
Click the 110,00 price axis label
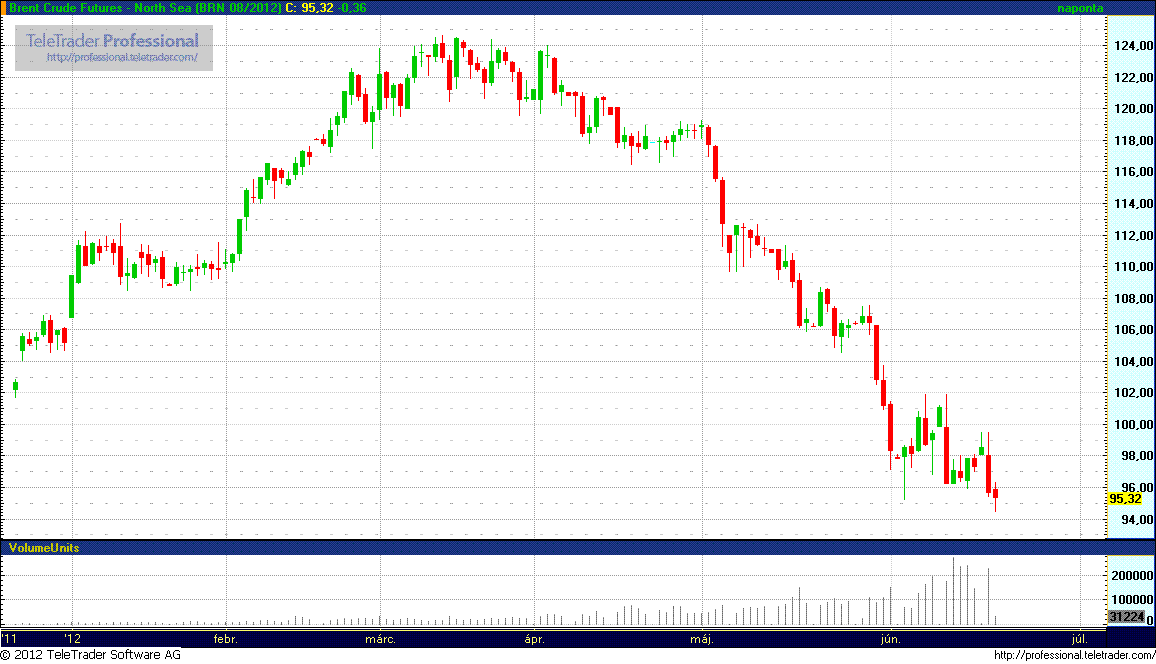point(1134,267)
